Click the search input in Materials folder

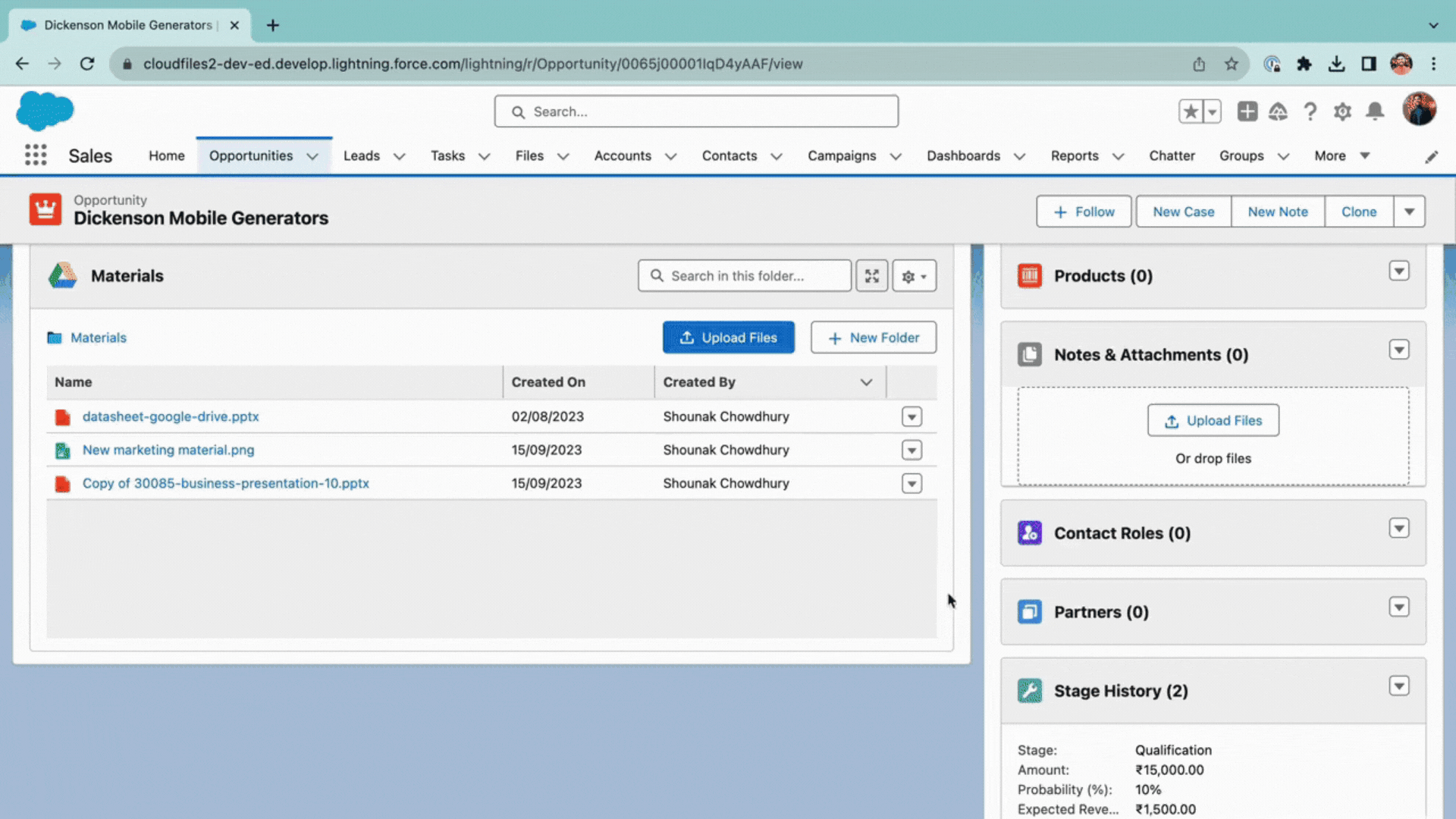tap(744, 275)
